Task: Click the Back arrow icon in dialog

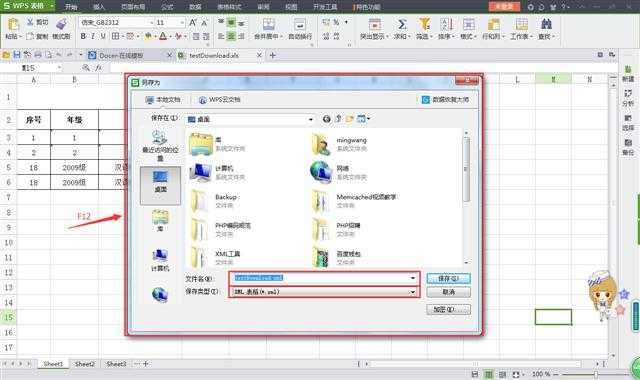Action: coord(327,119)
